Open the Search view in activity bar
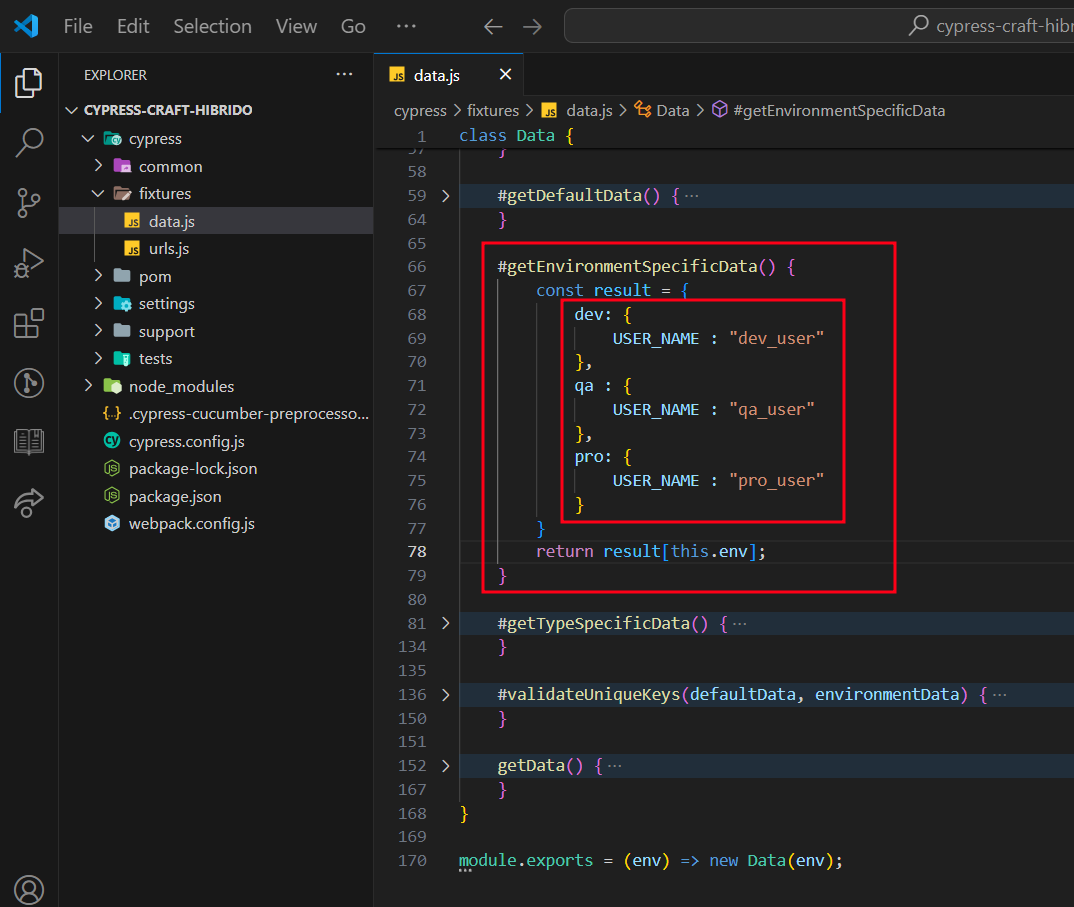The image size is (1074, 907). (29, 142)
